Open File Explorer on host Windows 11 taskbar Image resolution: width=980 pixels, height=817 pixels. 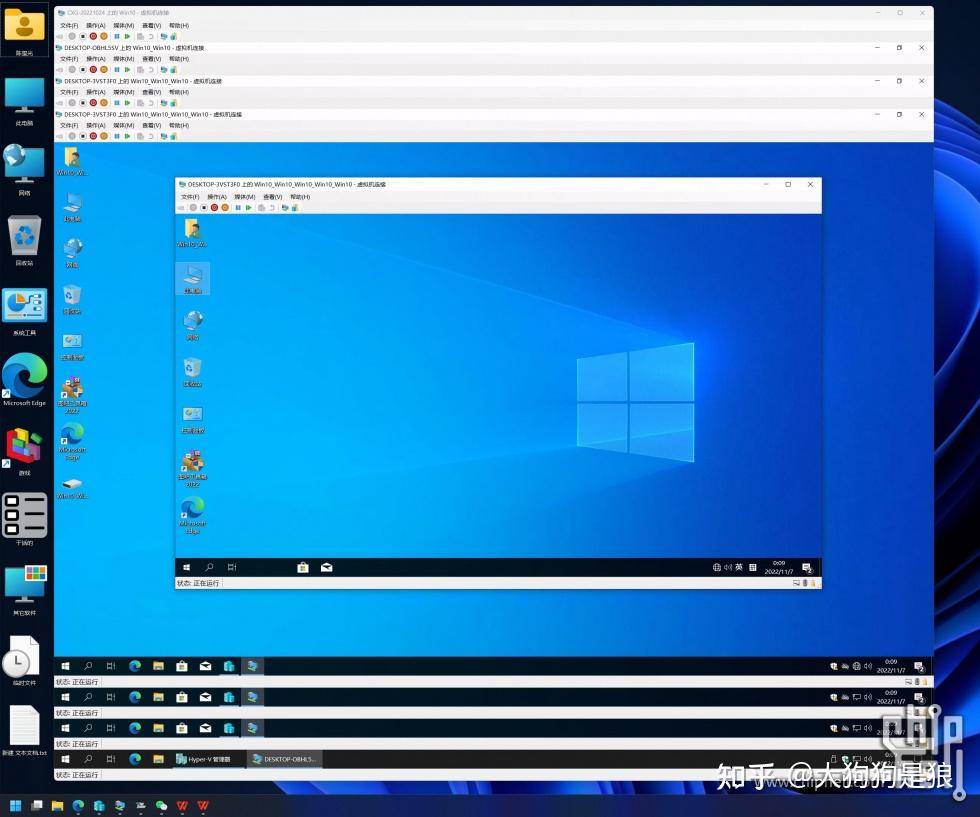(x=58, y=806)
